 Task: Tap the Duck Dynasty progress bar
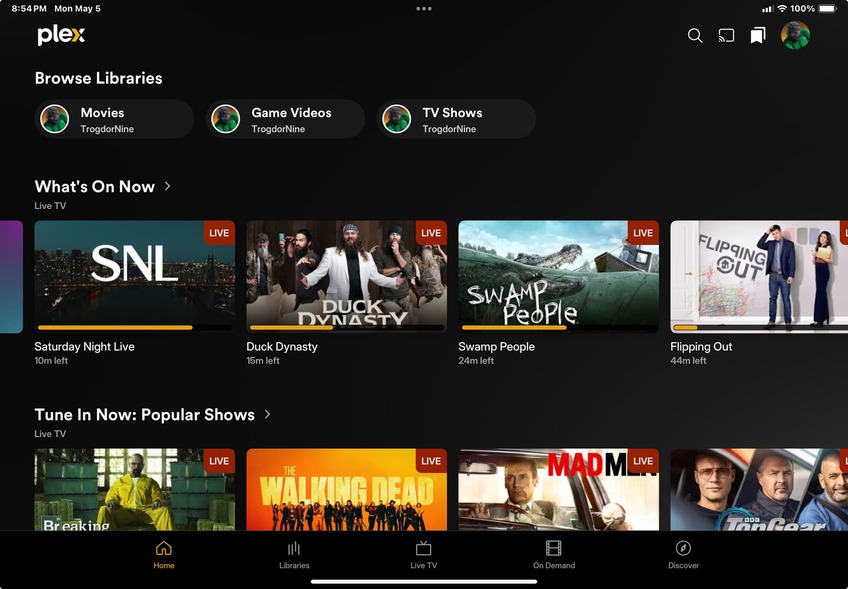[347, 327]
